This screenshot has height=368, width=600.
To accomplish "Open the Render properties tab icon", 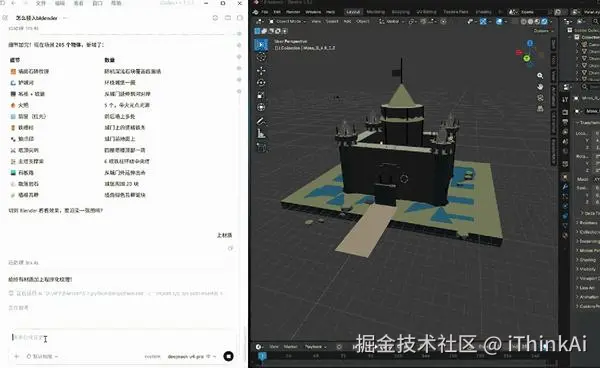I will coord(565,112).
